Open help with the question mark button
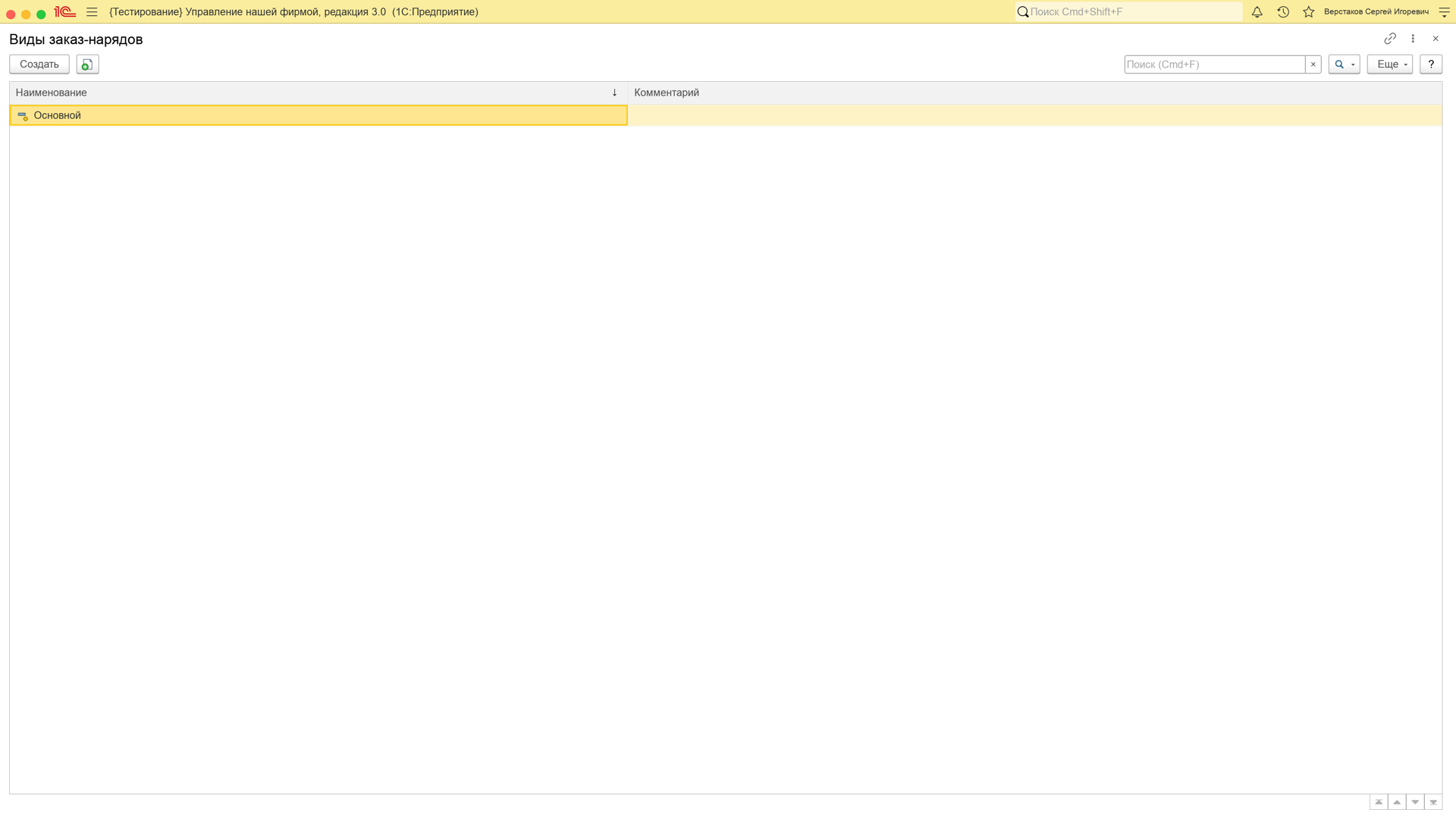1456x819 pixels. (x=1431, y=64)
